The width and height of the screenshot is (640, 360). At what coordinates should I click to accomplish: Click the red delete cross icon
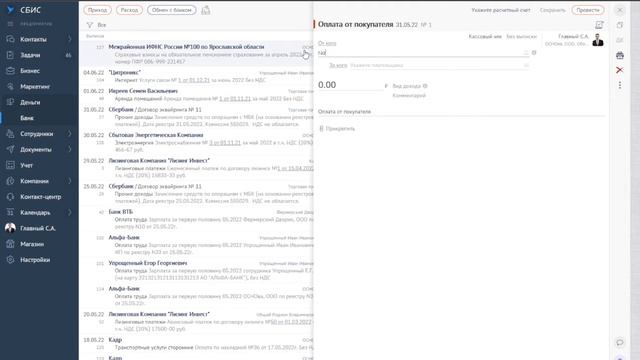[620, 70]
